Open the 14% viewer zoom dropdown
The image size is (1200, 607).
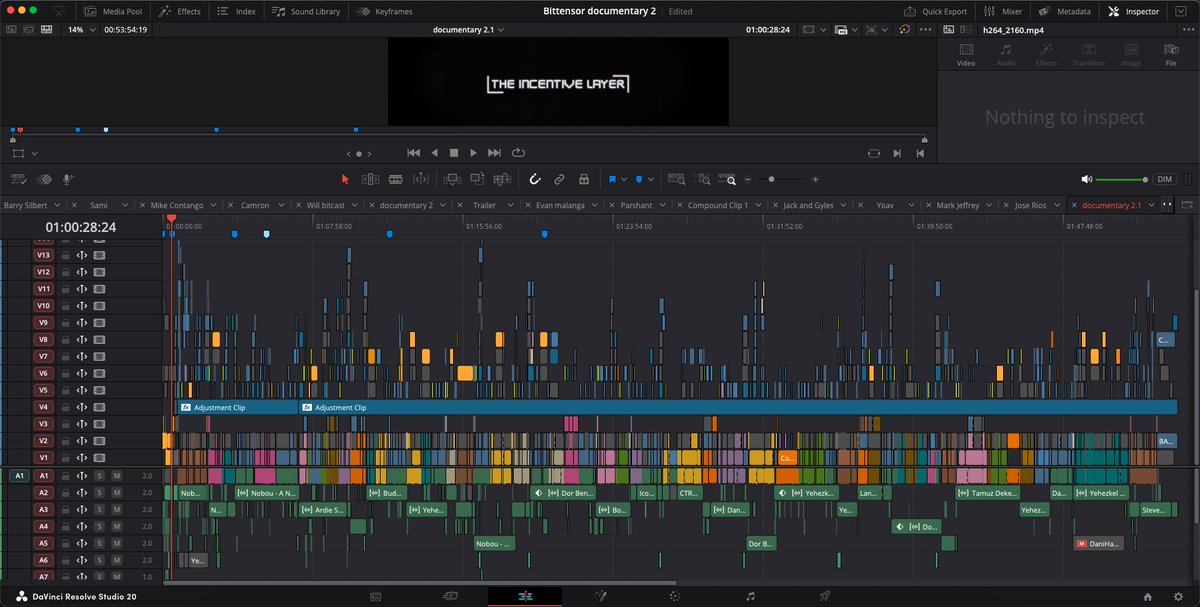(x=80, y=29)
